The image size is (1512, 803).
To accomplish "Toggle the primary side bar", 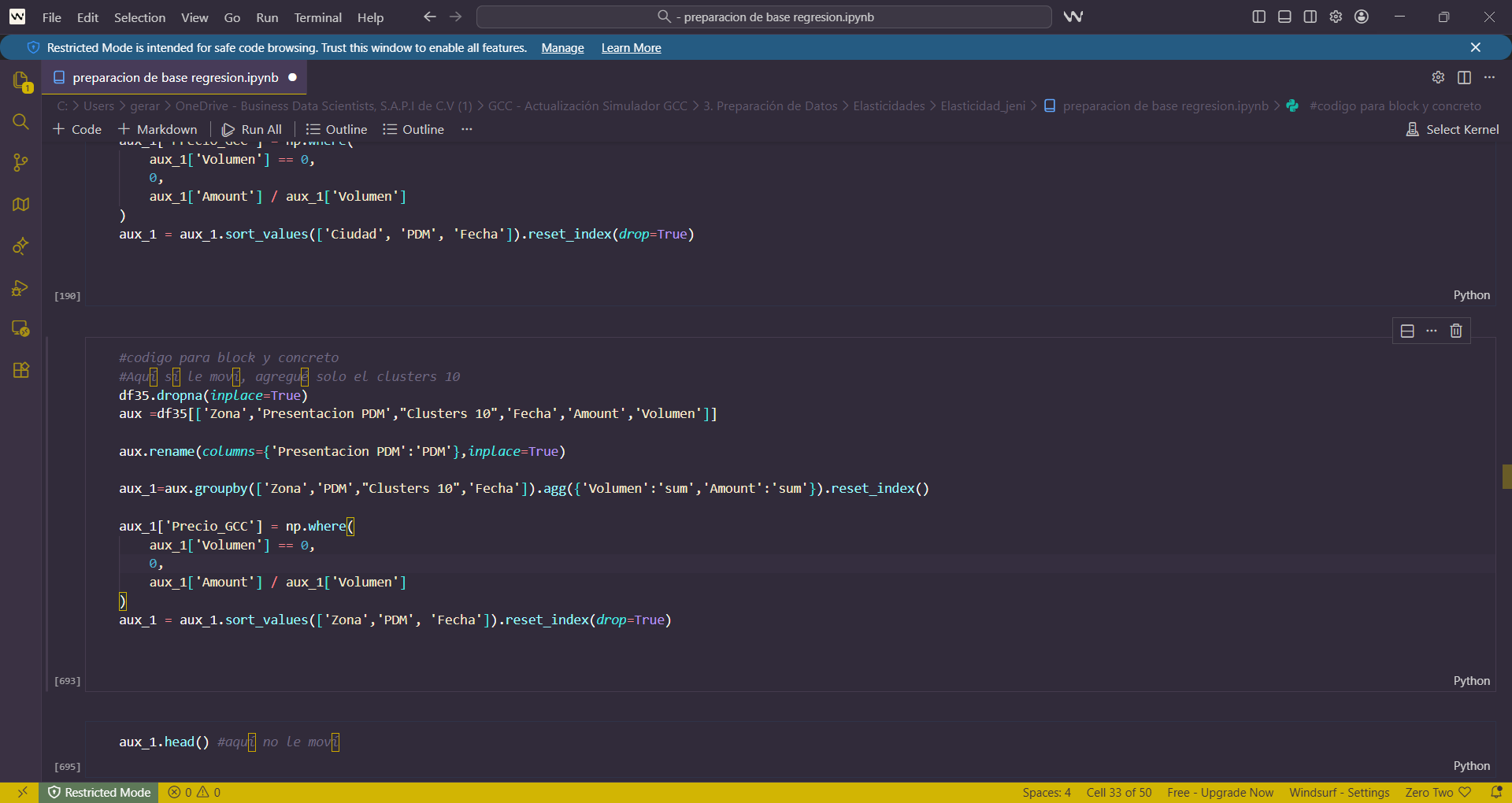I will pyautogui.click(x=1259, y=17).
